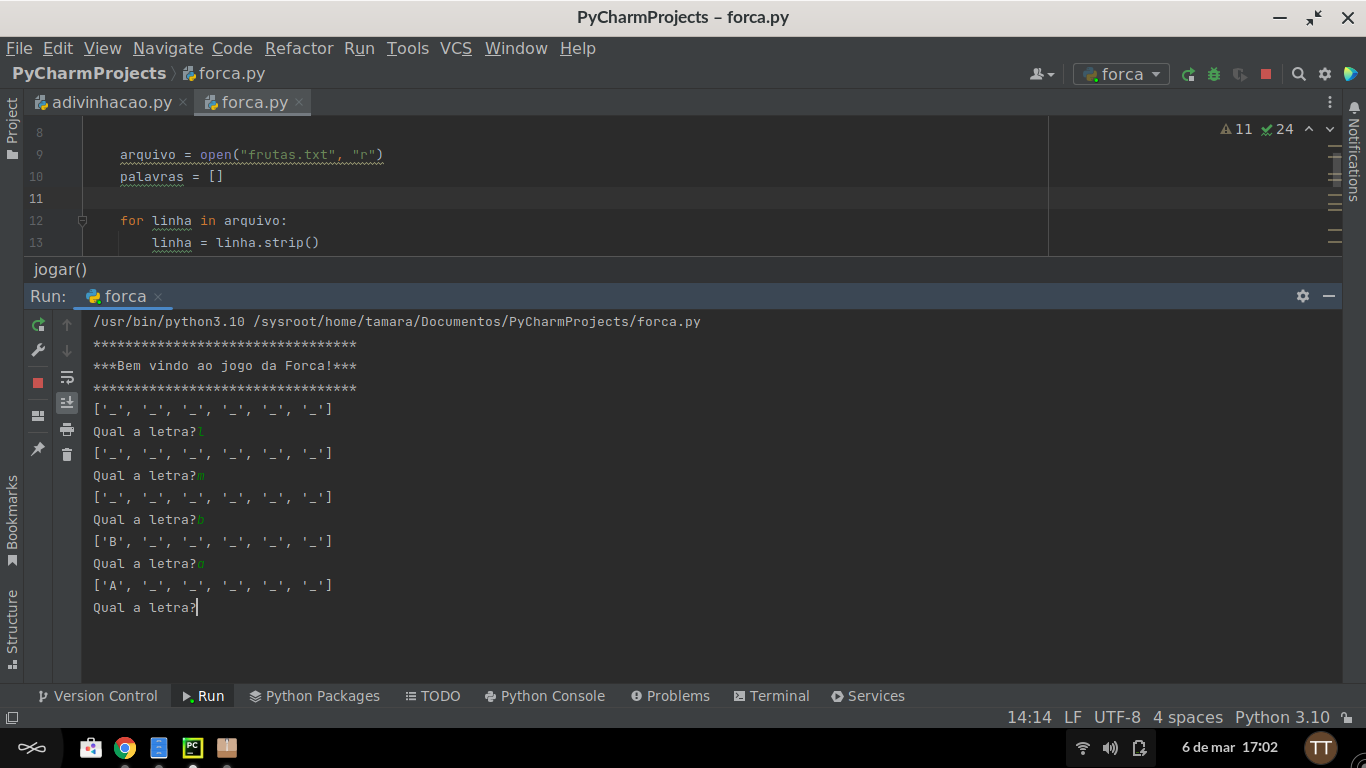Click PyCharmProjects breadcrumb in navigation bar
Viewport: 1366px width, 768px height.
89,73
